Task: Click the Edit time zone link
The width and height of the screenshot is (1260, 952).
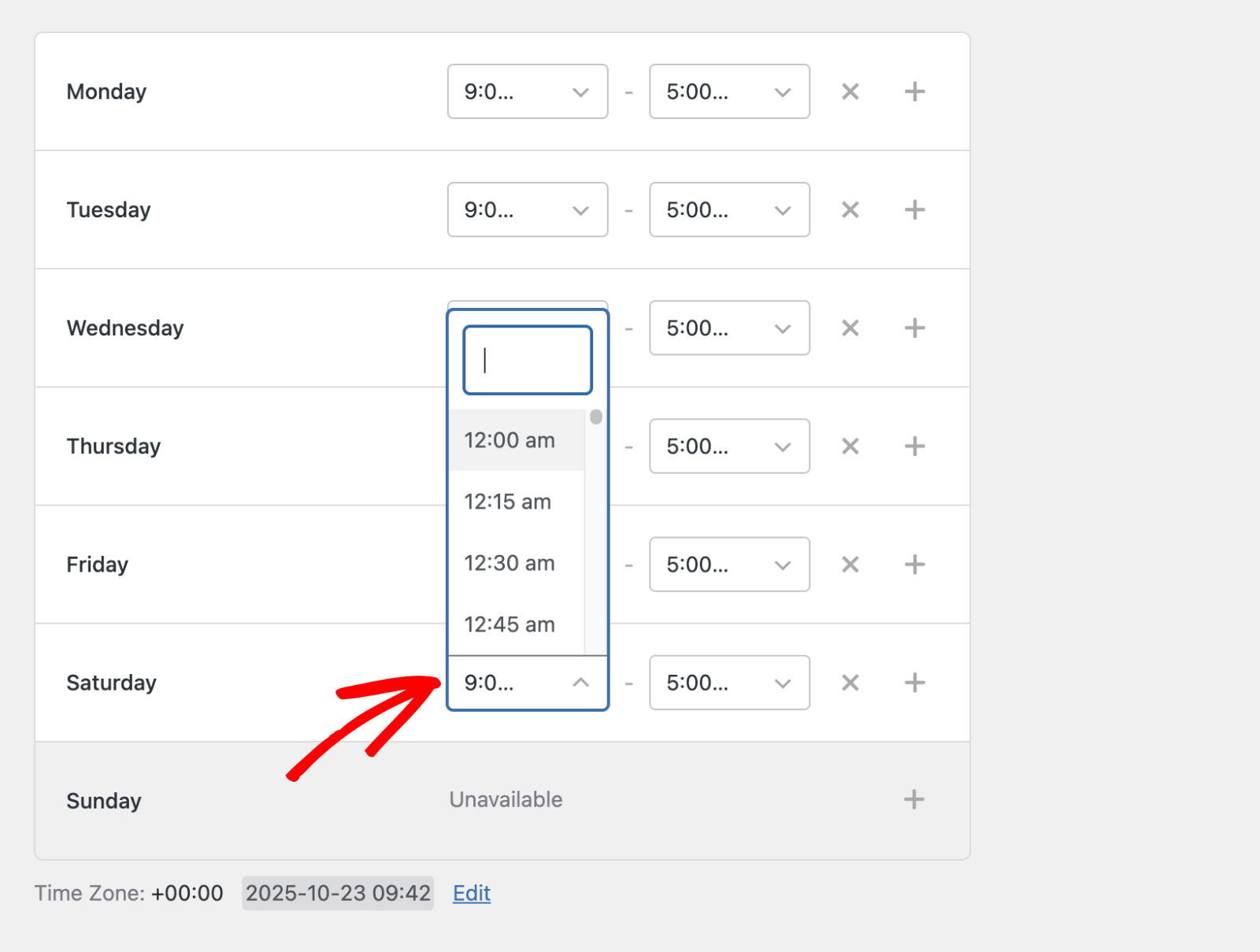Action: (x=471, y=893)
